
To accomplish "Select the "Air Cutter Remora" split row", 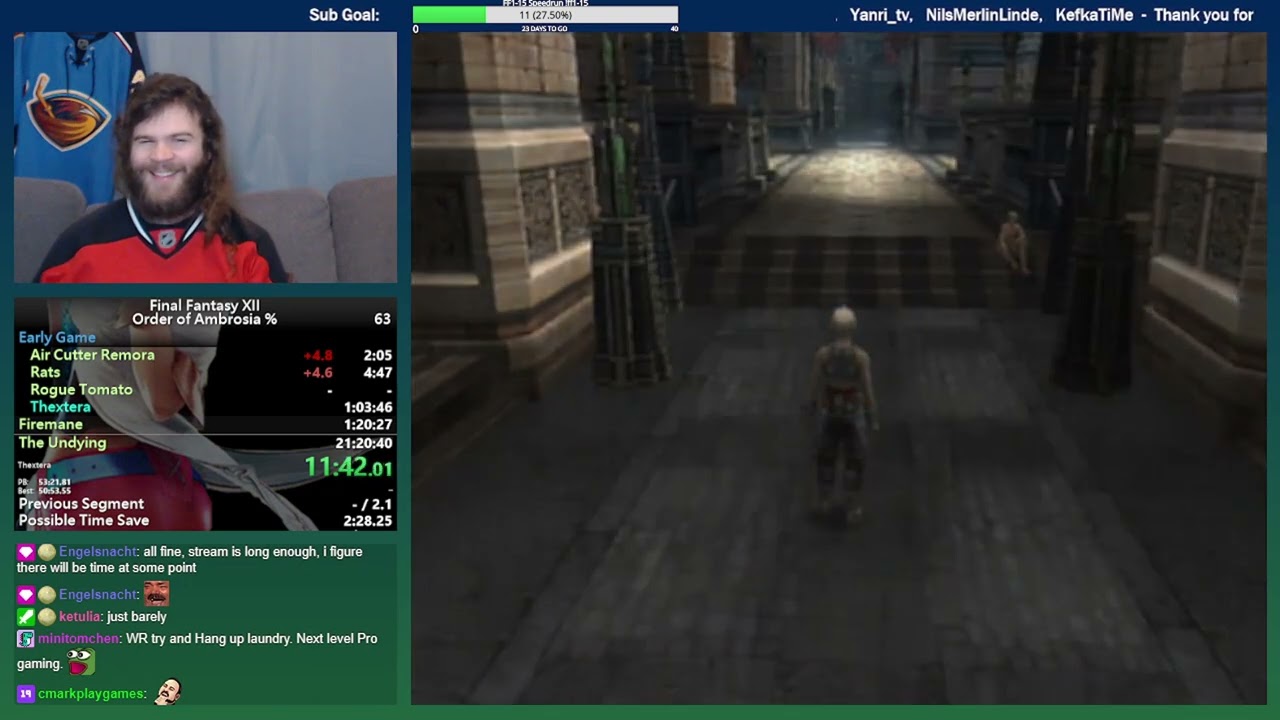I will click(205, 355).
